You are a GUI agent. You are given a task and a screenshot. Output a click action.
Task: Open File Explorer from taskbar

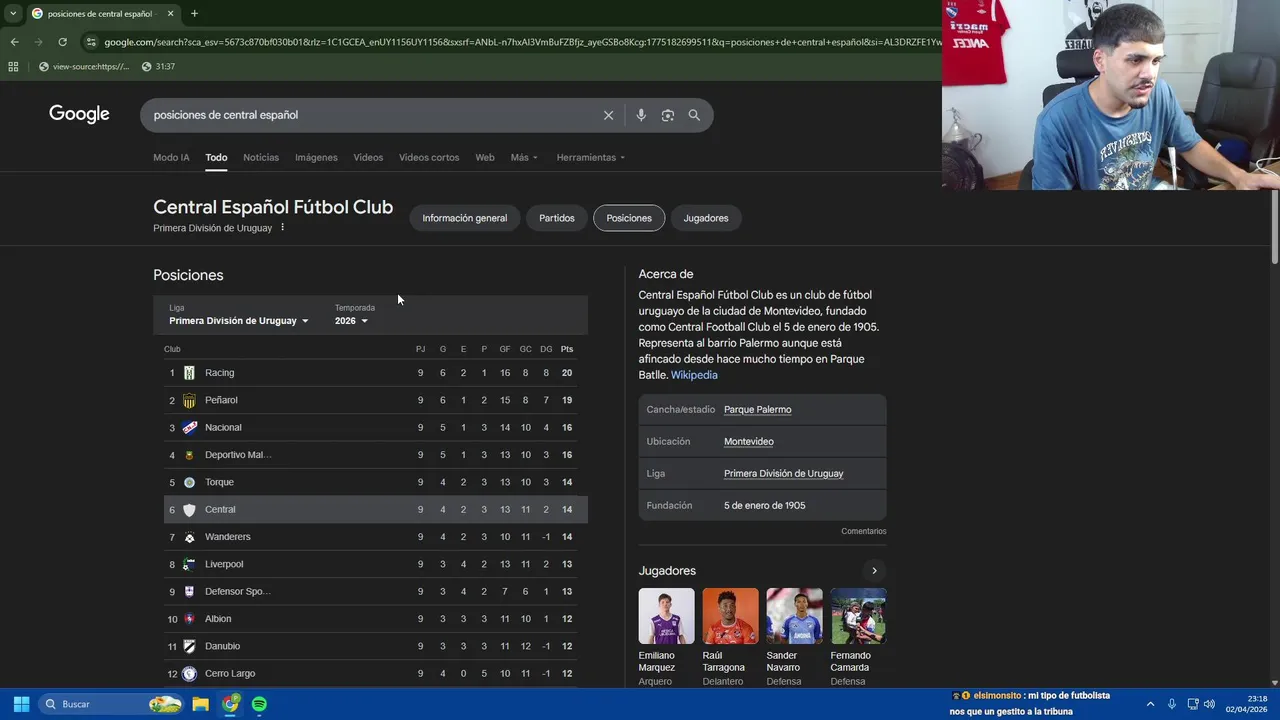coord(200,704)
